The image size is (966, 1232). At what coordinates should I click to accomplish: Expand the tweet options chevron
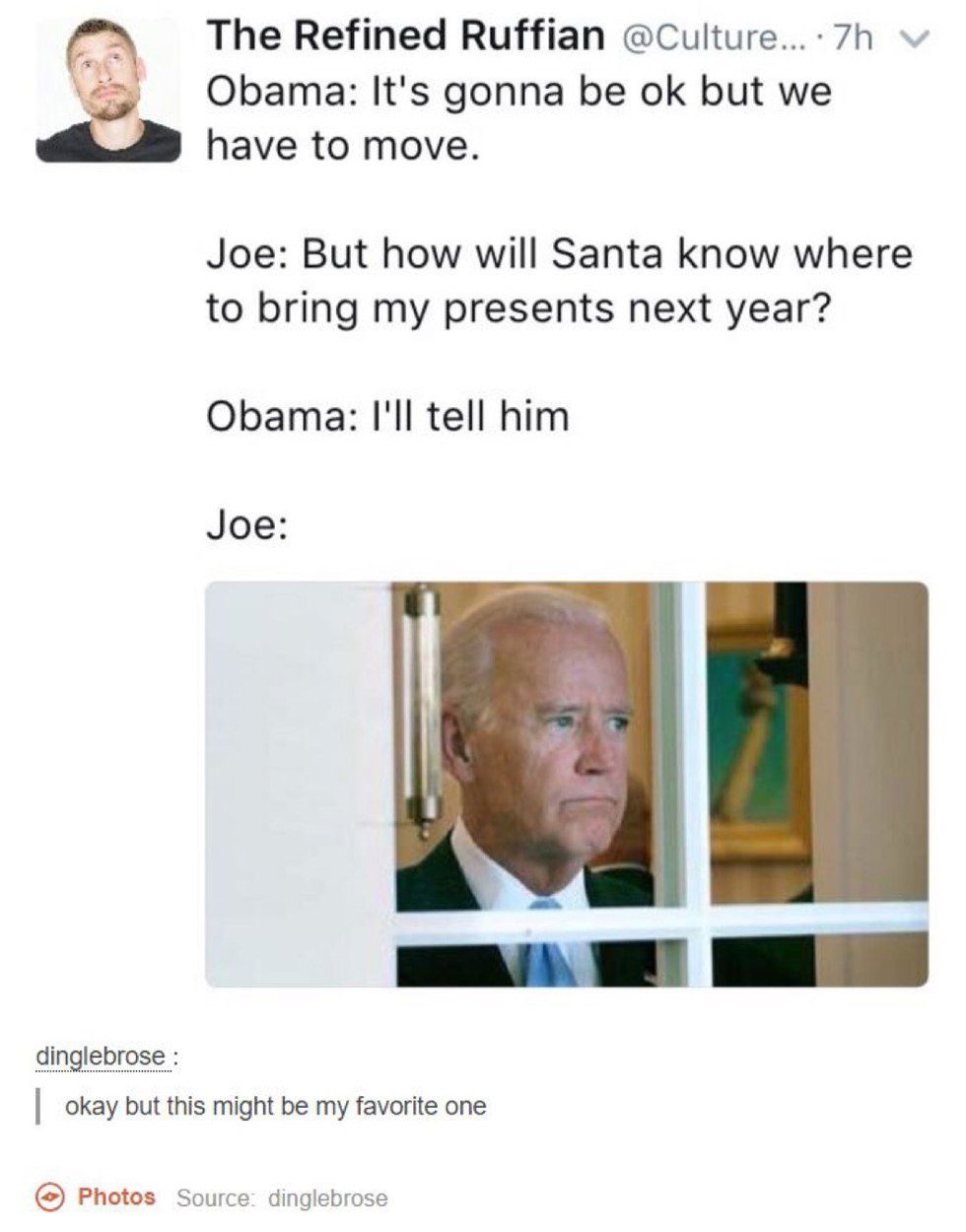click(918, 37)
